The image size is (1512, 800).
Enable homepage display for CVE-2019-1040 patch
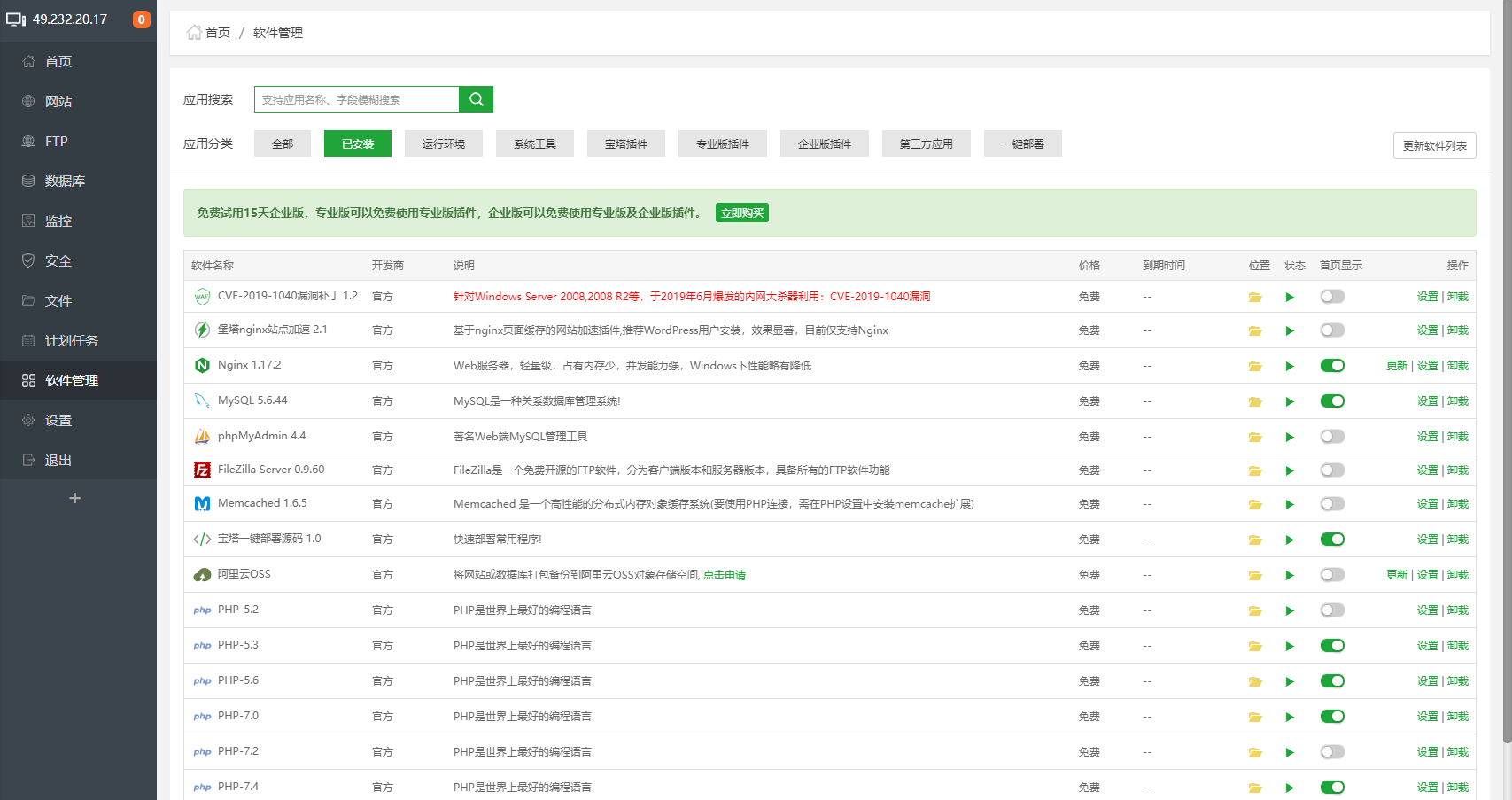(1332, 297)
